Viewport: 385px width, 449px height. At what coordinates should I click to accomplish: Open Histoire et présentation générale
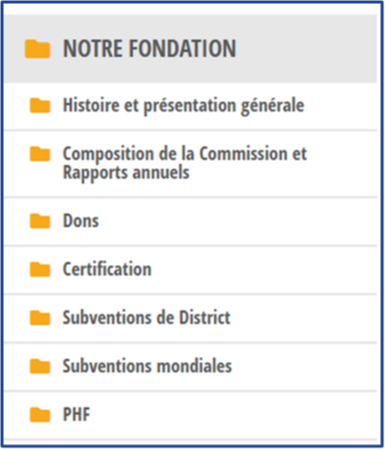[x=183, y=106]
